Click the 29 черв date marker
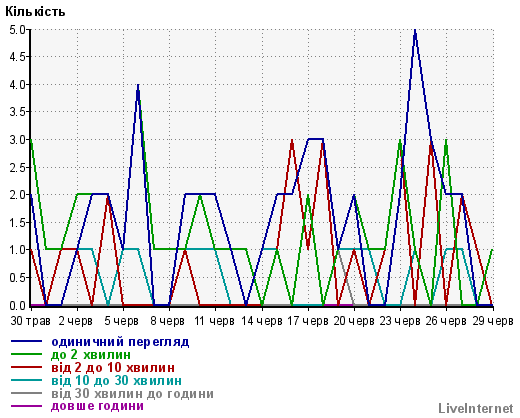 (493, 321)
